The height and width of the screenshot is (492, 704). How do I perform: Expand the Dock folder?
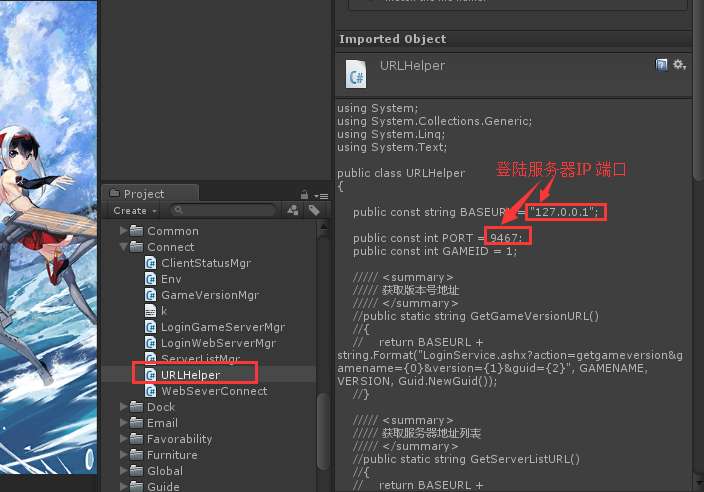pos(123,407)
